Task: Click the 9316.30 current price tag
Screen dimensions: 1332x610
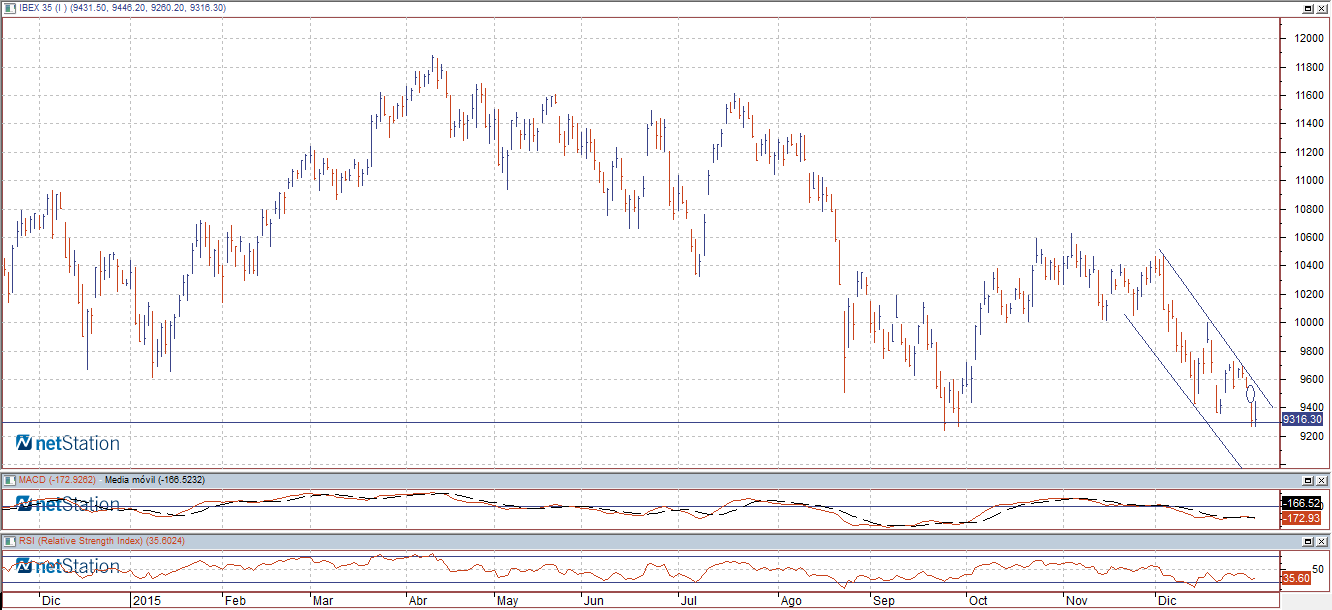Action: coord(1302,420)
